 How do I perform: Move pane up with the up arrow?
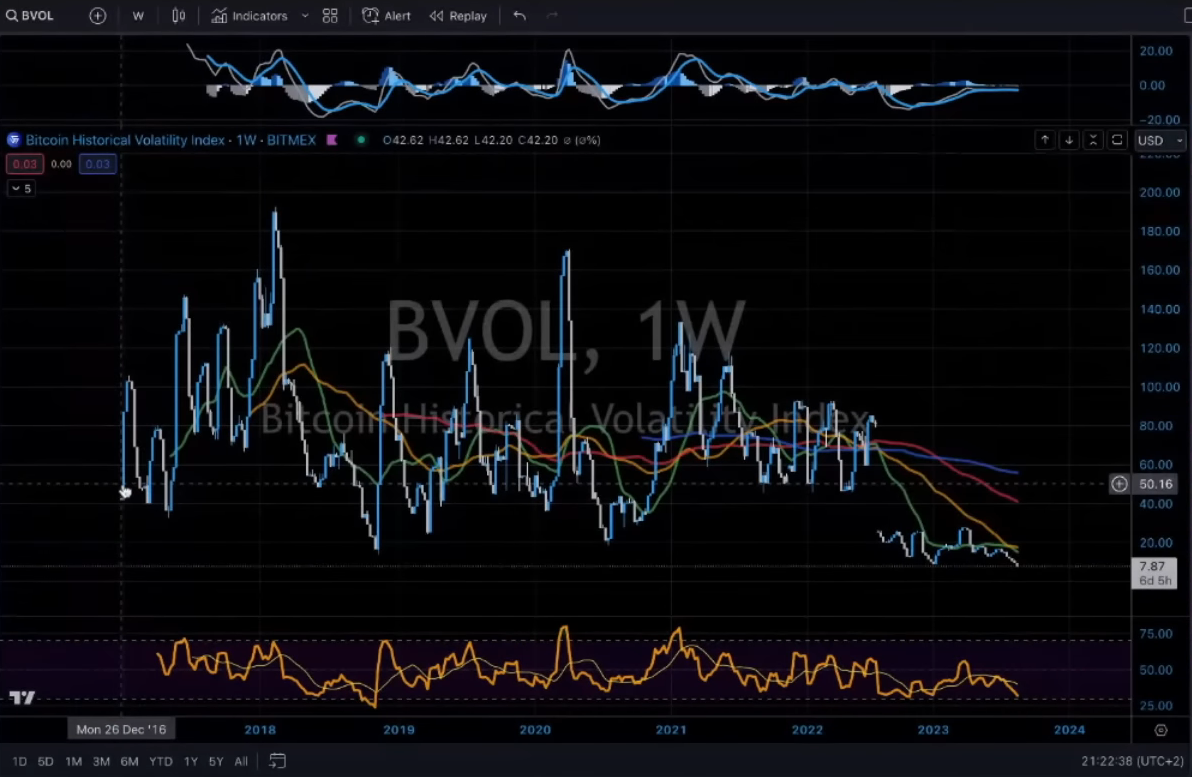click(1044, 140)
